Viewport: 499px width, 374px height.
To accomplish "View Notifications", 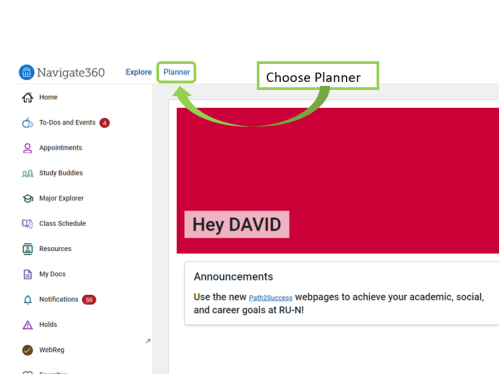I will [x=59, y=299].
